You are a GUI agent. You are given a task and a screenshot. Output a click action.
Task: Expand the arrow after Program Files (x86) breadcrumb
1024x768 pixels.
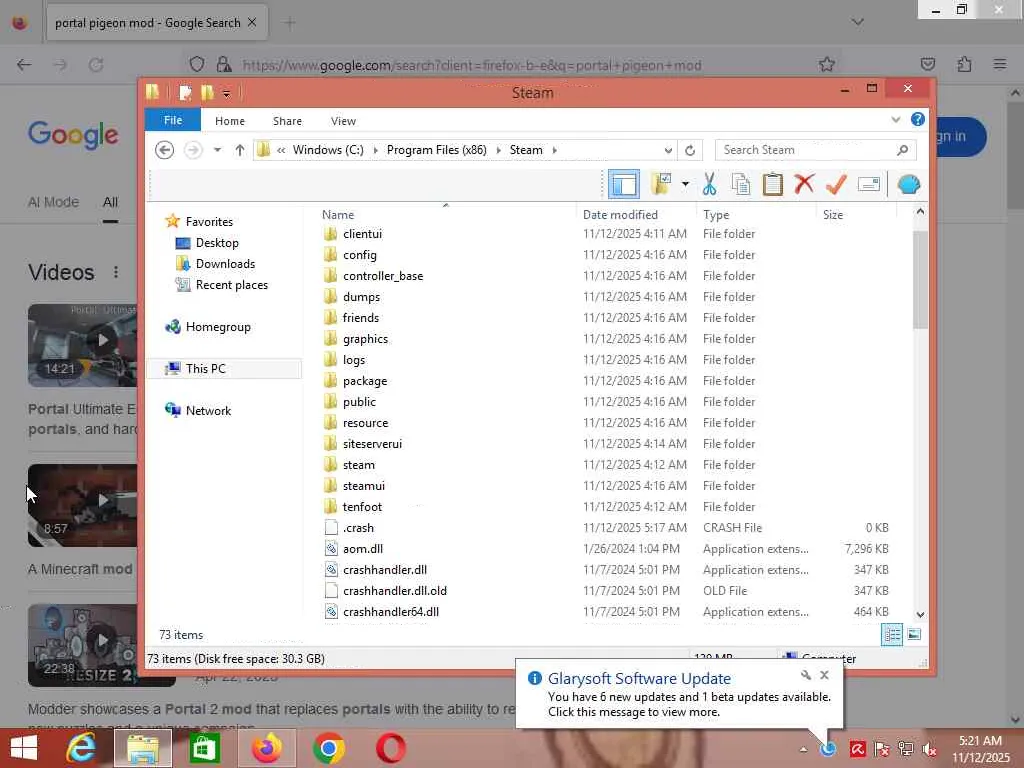click(498, 150)
